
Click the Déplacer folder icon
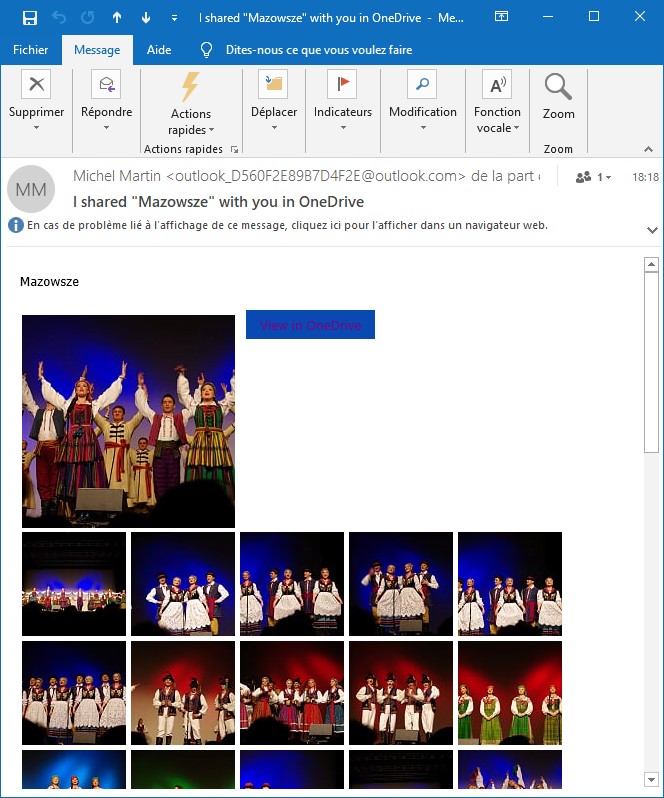pos(273,85)
